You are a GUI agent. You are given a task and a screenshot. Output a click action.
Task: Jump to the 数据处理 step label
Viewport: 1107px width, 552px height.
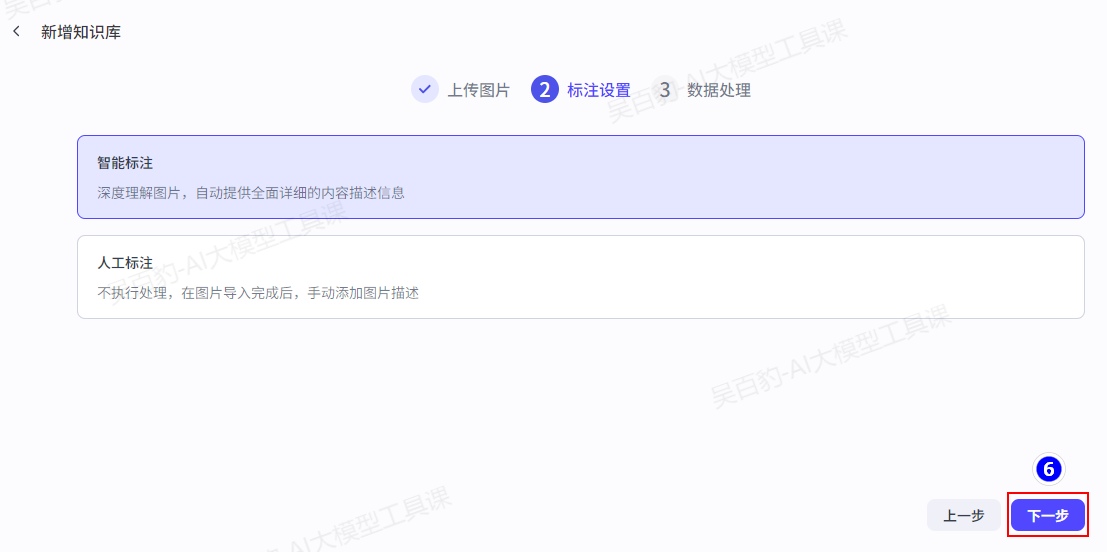719,90
